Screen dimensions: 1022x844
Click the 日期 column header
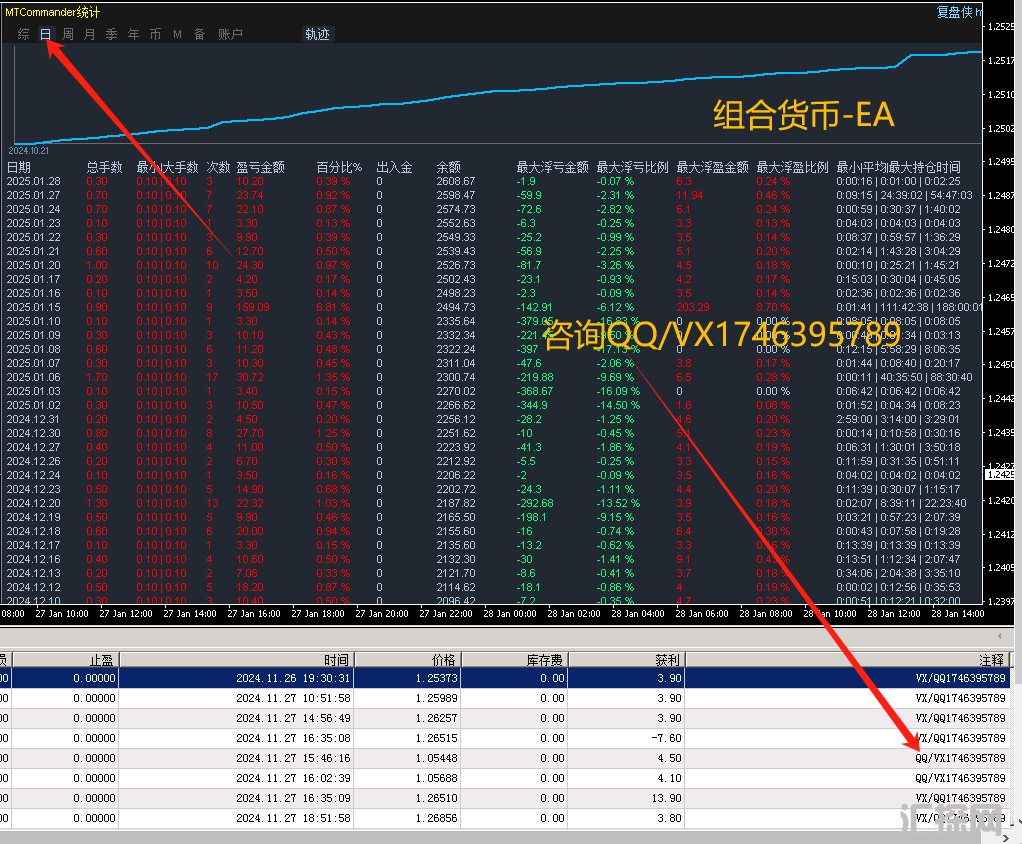click(x=19, y=167)
